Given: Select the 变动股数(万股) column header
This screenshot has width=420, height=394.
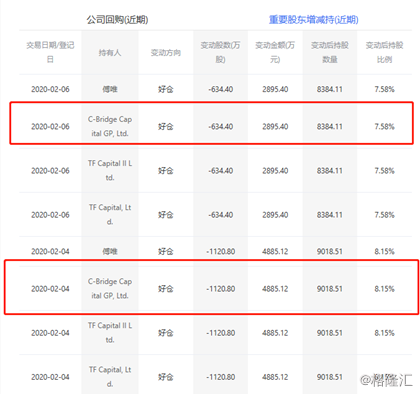Looking at the screenshot, I should coord(220,52).
